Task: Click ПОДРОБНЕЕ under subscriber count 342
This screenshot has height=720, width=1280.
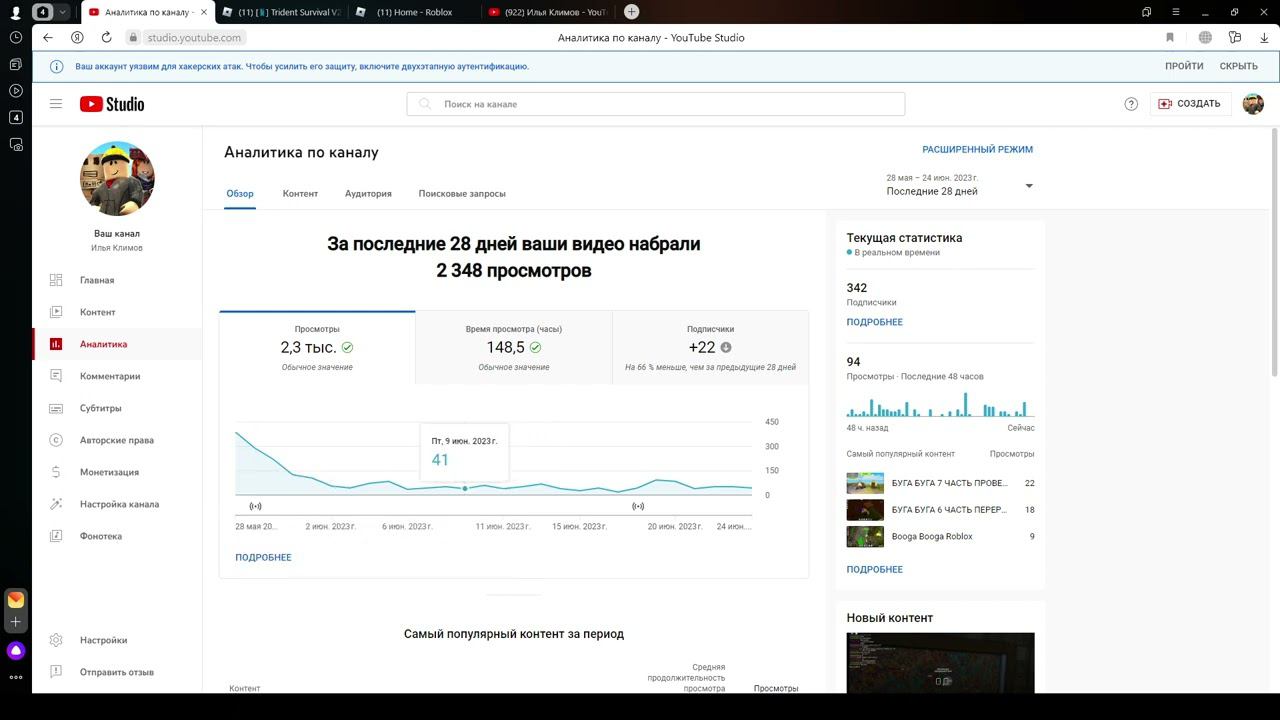Action: (874, 322)
